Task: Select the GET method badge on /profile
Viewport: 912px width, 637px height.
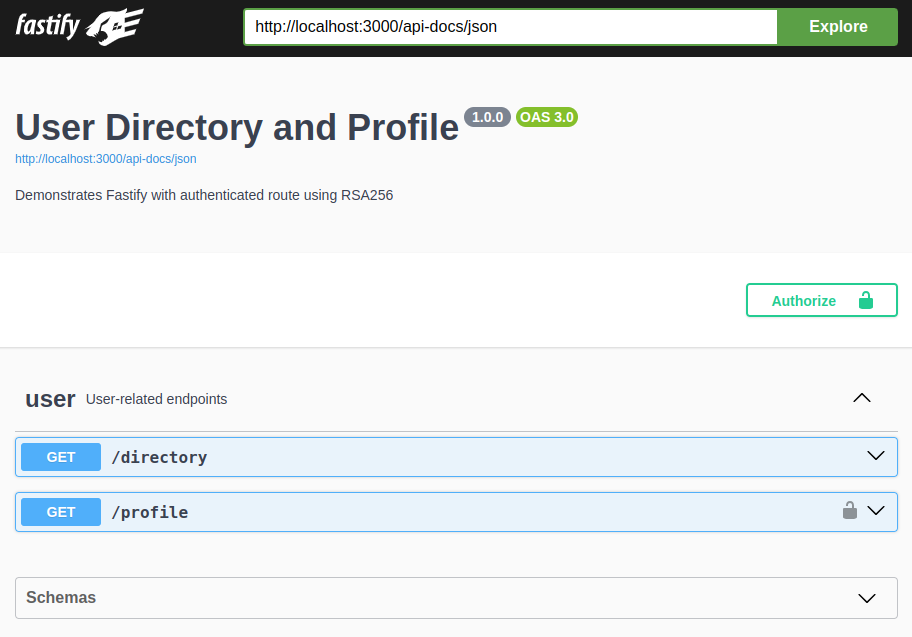Action: point(60,511)
